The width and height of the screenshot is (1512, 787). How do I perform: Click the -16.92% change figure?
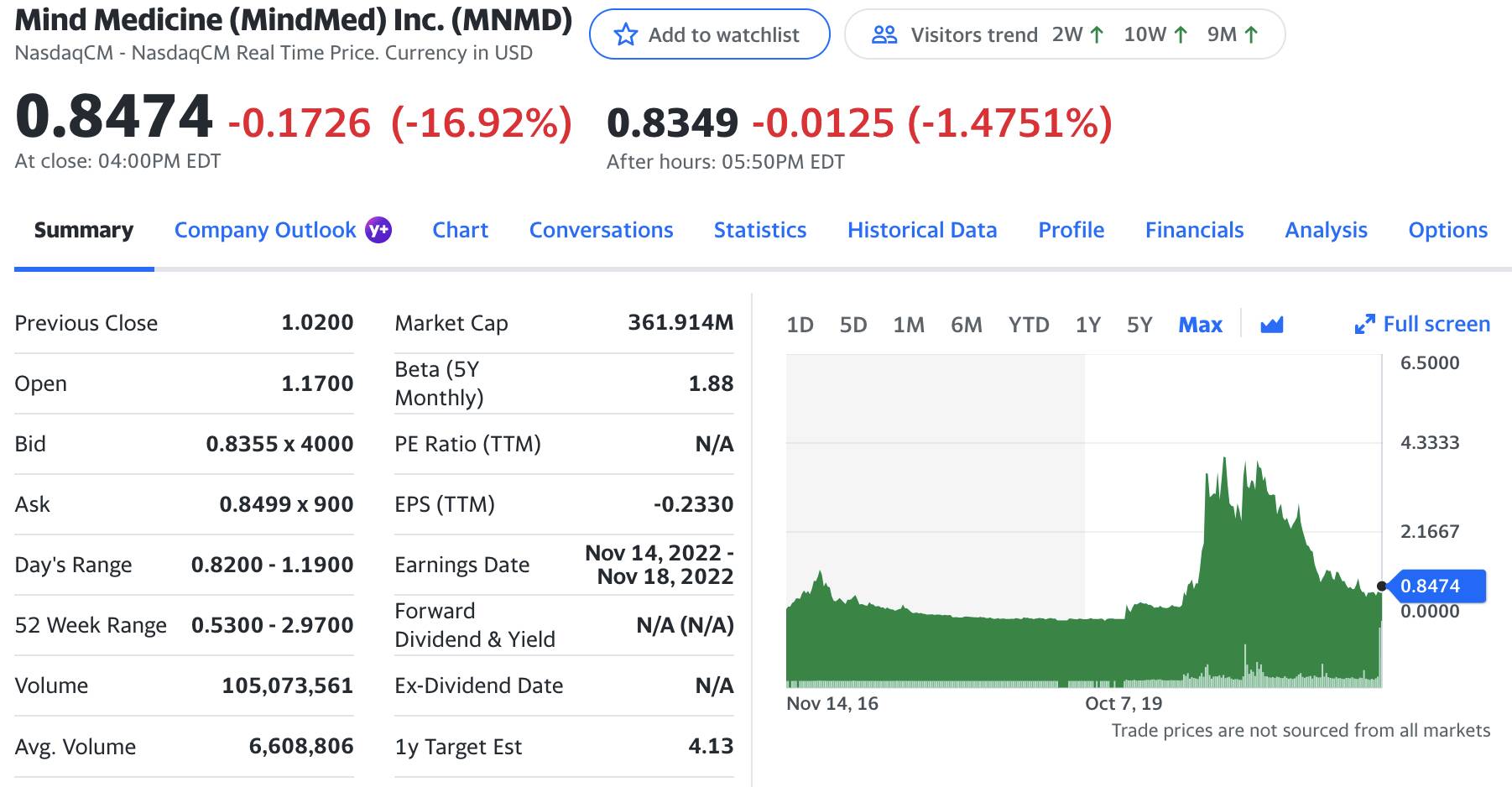coord(482,123)
